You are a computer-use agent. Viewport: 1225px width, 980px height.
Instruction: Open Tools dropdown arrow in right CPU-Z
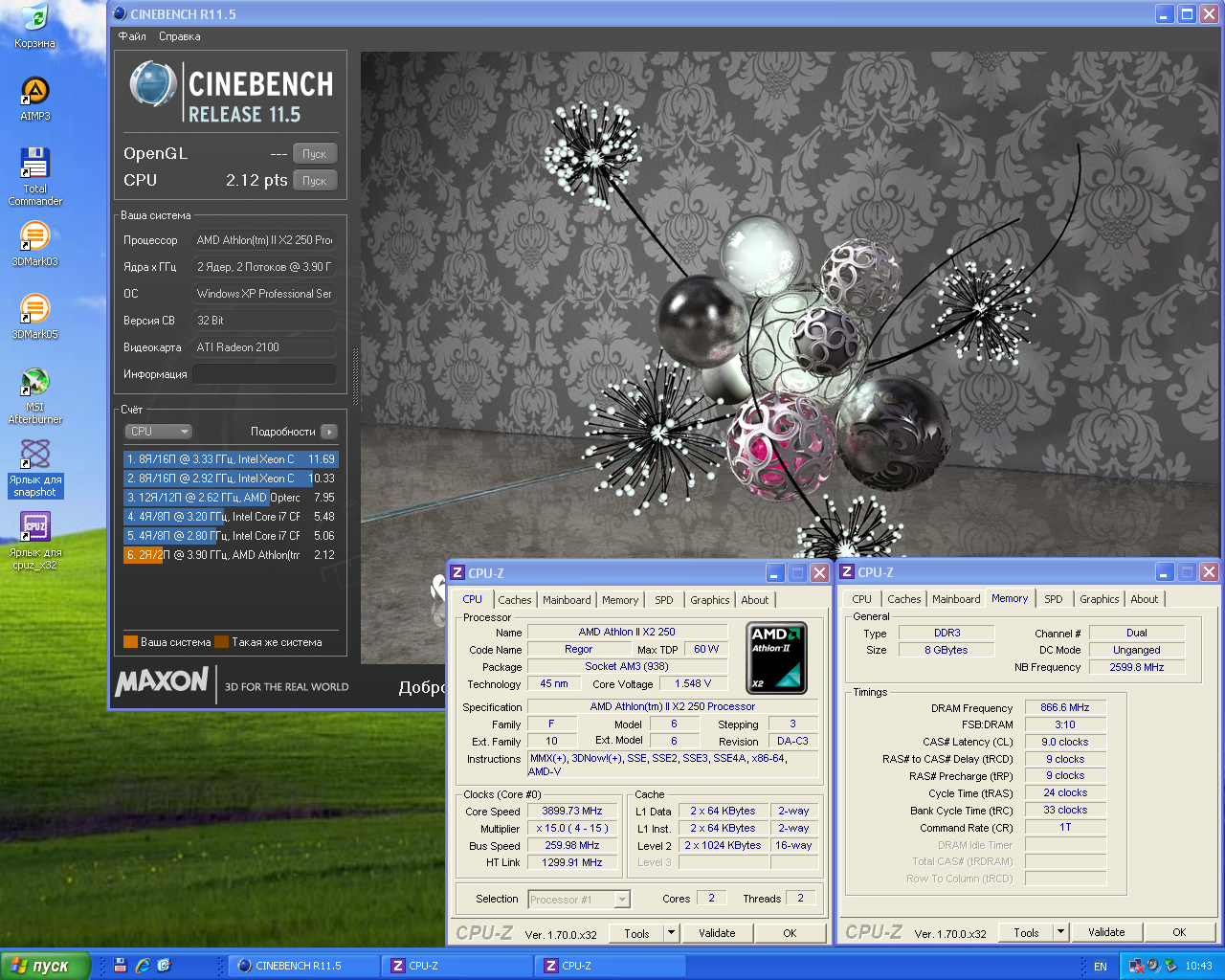pyautogui.click(x=1060, y=932)
